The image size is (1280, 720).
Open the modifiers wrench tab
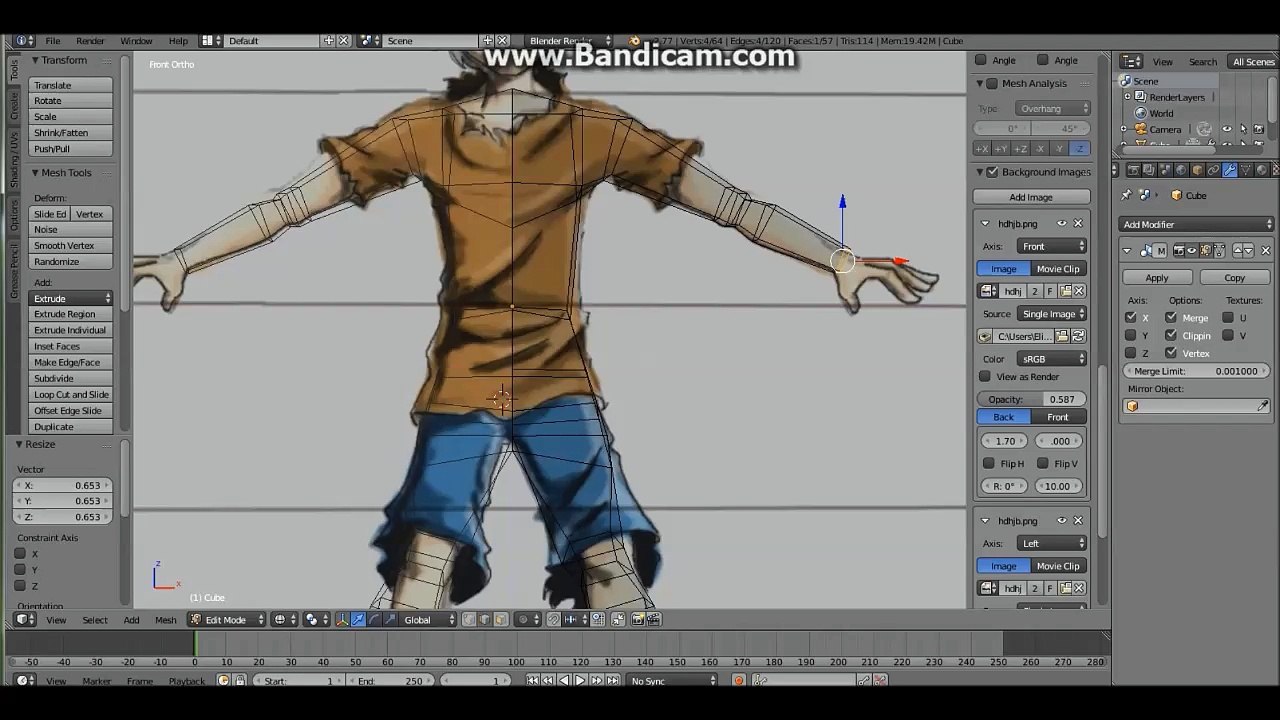tap(1229, 170)
